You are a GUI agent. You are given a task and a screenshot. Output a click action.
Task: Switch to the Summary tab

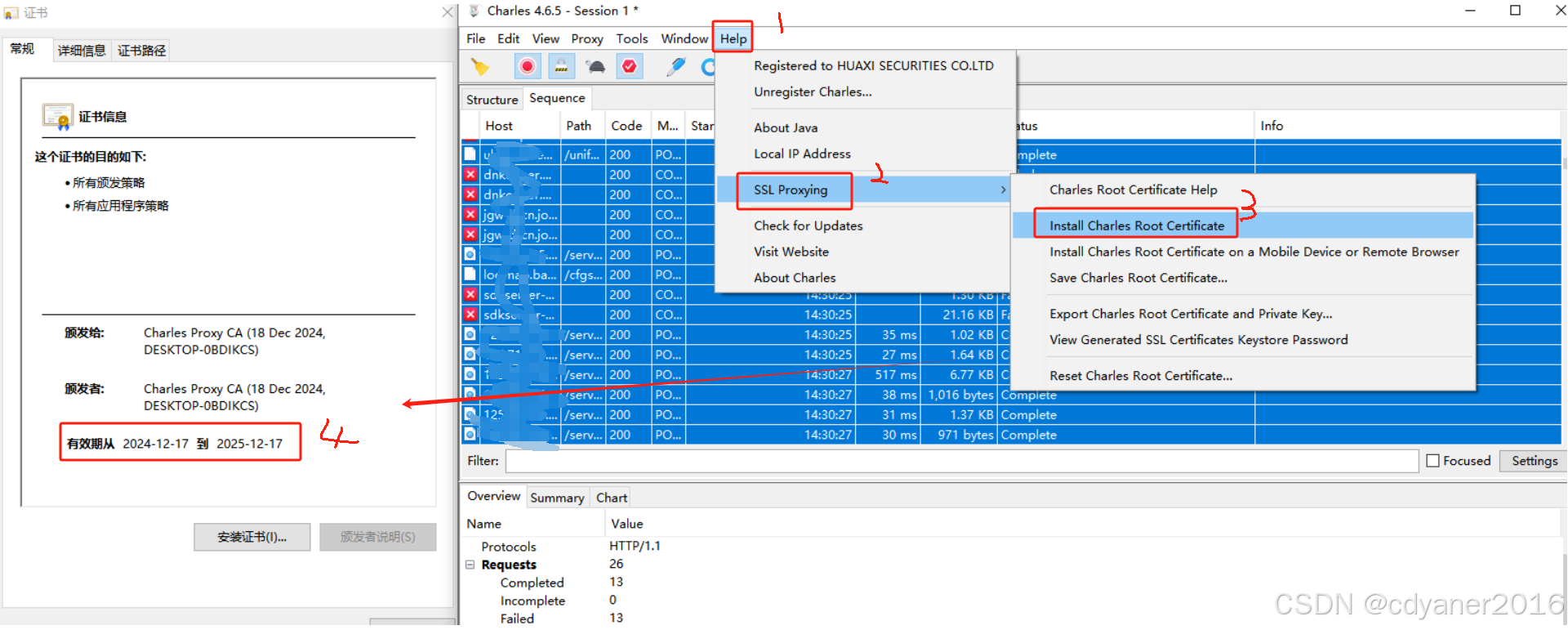tap(557, 498)
